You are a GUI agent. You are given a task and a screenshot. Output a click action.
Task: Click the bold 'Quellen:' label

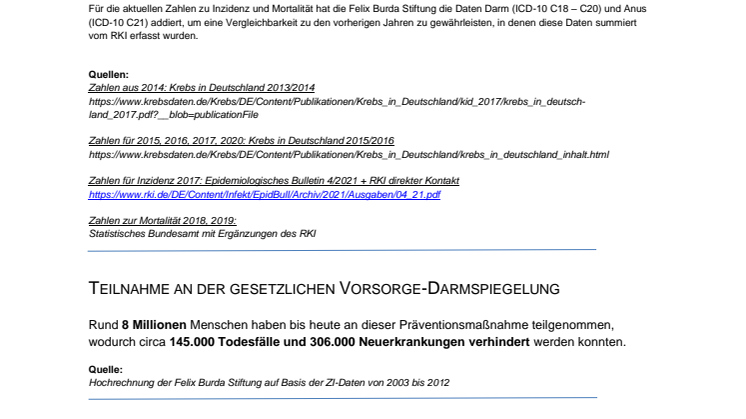[109, 74]
